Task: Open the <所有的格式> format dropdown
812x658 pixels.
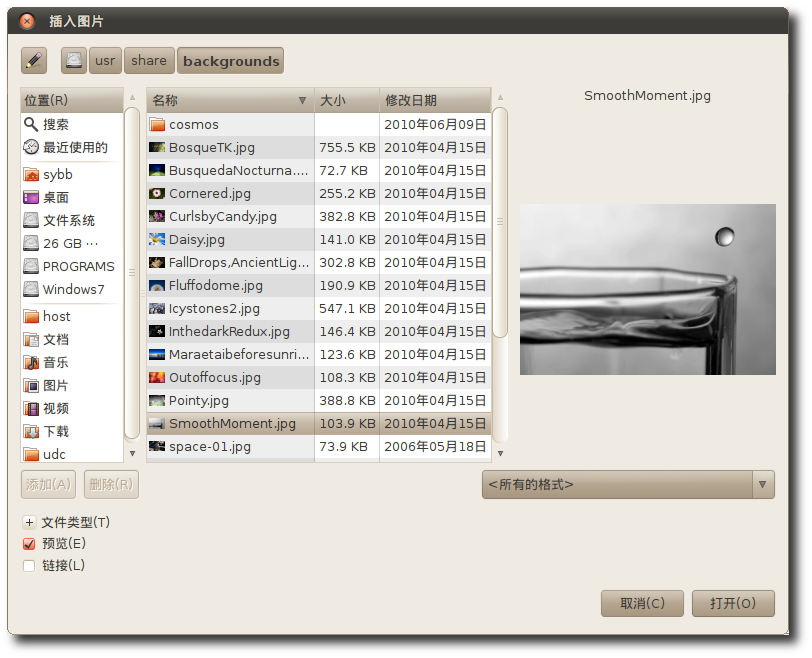Action: click(628, 485)
